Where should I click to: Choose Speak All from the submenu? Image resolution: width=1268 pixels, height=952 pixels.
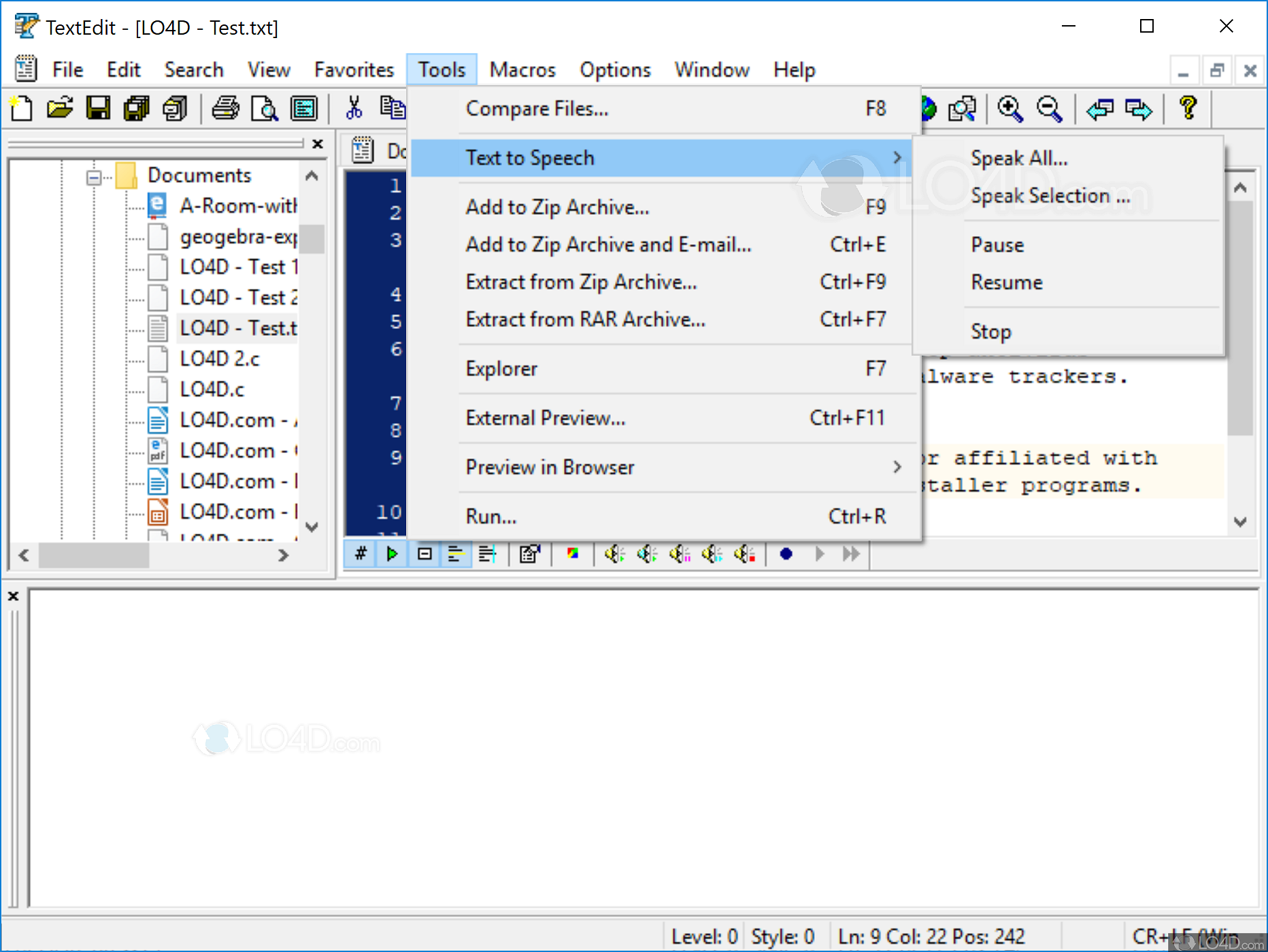(1019, 157)
